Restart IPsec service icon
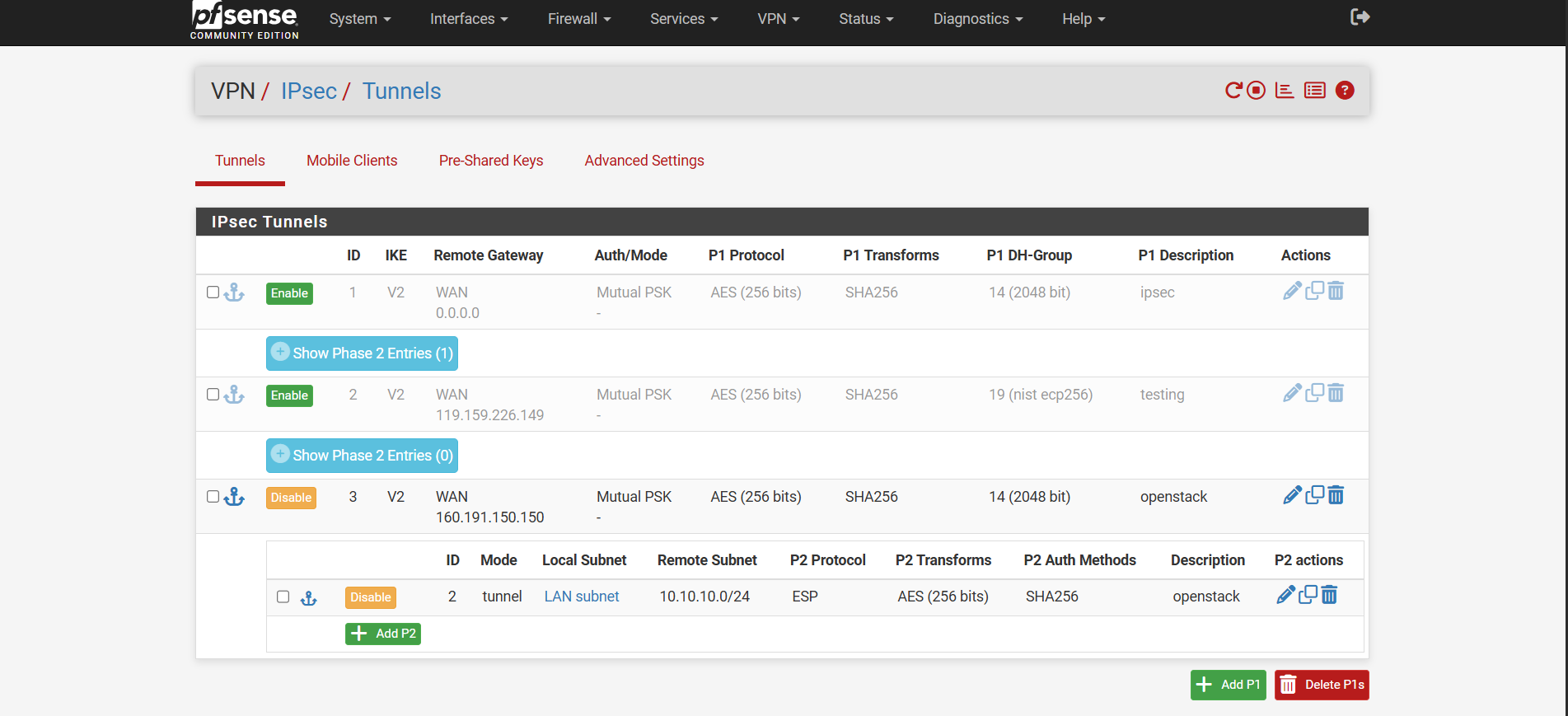The height and width of the screenshot is (716, 1568). point(1233,90)
